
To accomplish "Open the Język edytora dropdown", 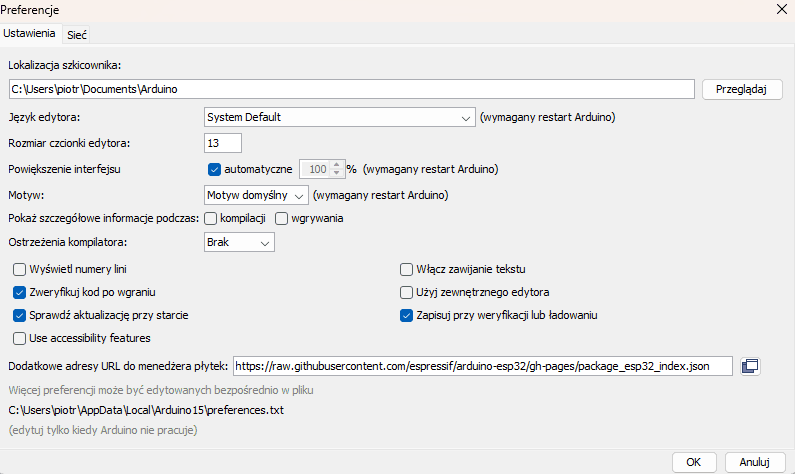I will pyautogui.click(x=339, y=117).
